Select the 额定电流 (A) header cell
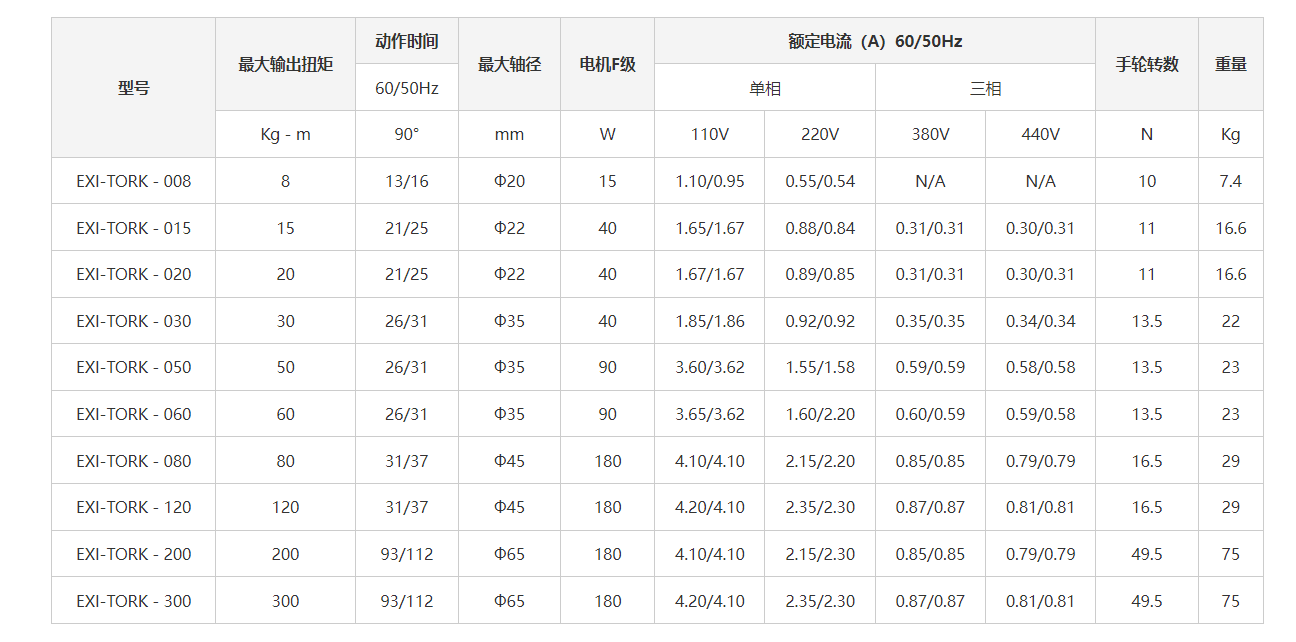 click(x=875, y=41)
